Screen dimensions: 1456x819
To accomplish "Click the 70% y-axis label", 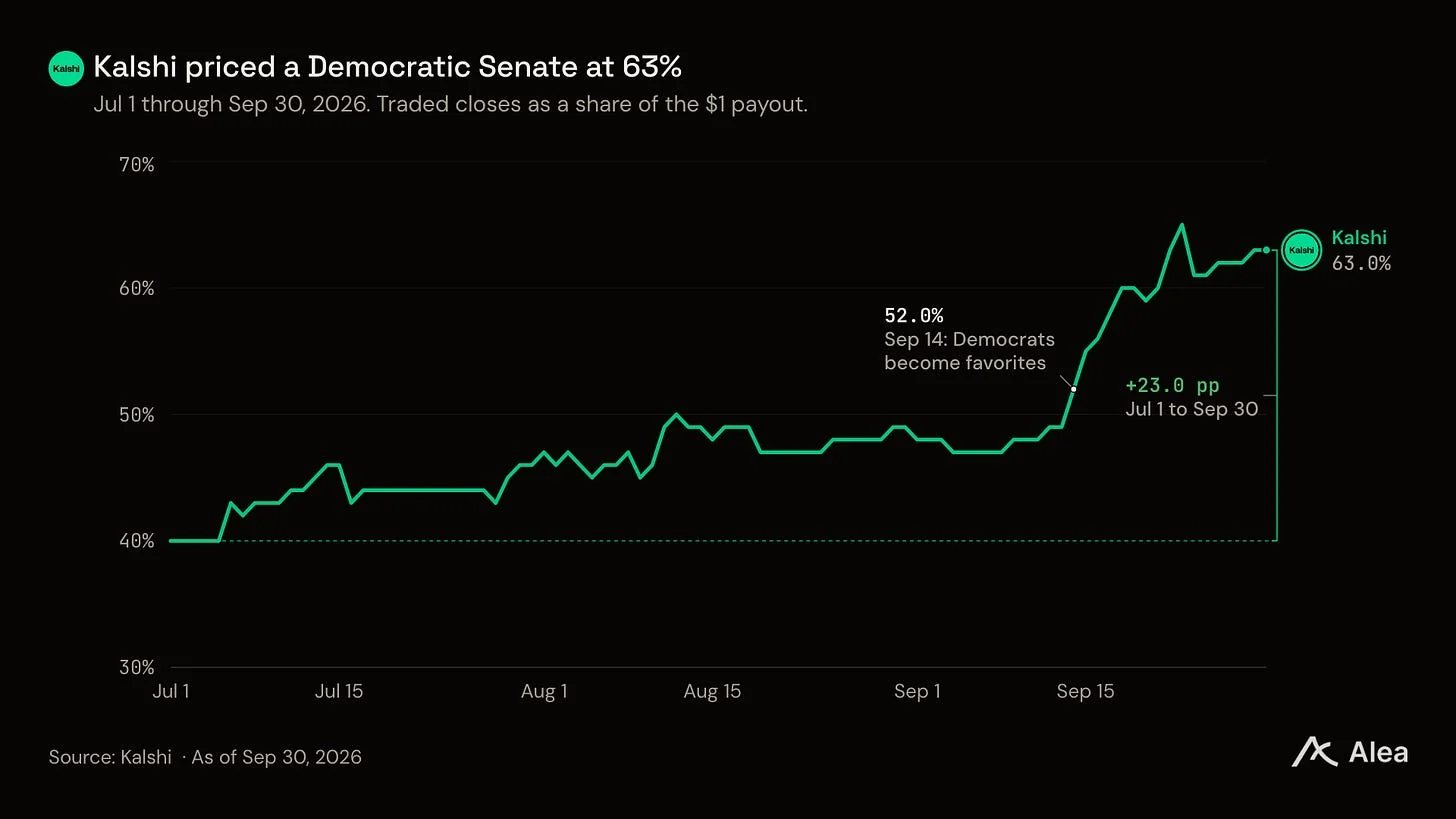I will 136,164.
